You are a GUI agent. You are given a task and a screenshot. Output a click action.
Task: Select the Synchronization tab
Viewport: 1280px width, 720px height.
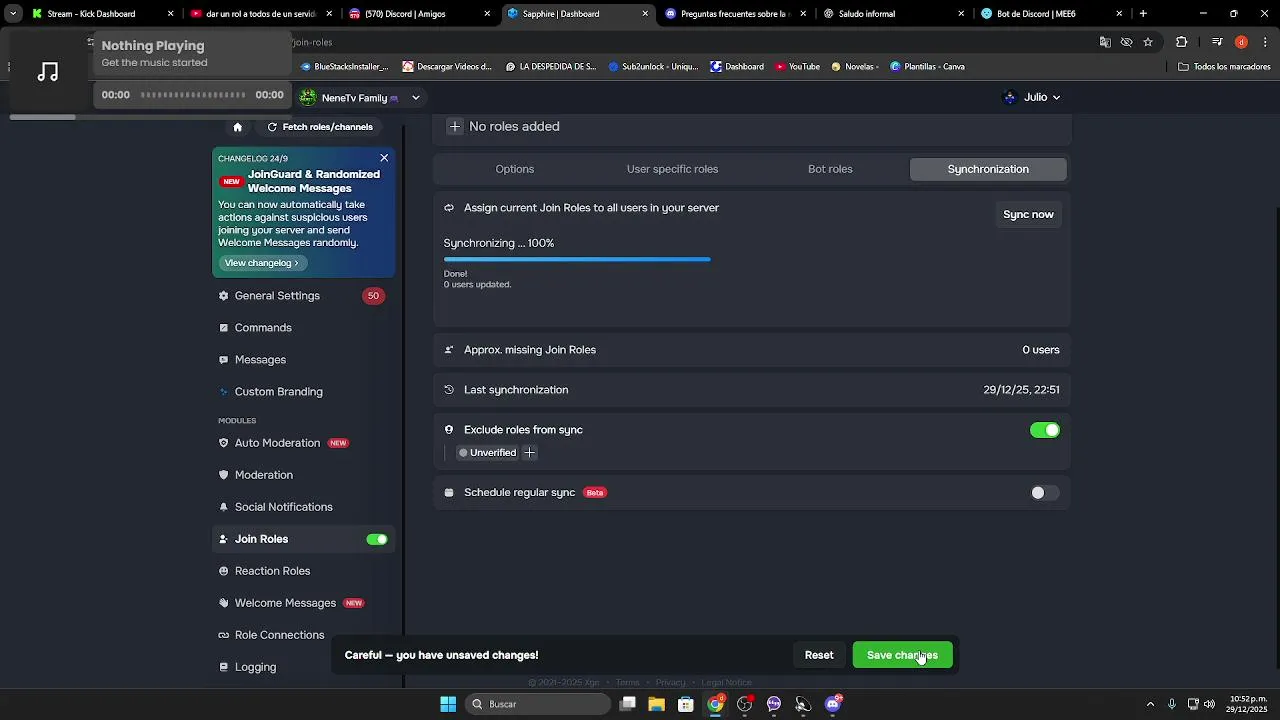pyautogui.click(x=988, y=169)
